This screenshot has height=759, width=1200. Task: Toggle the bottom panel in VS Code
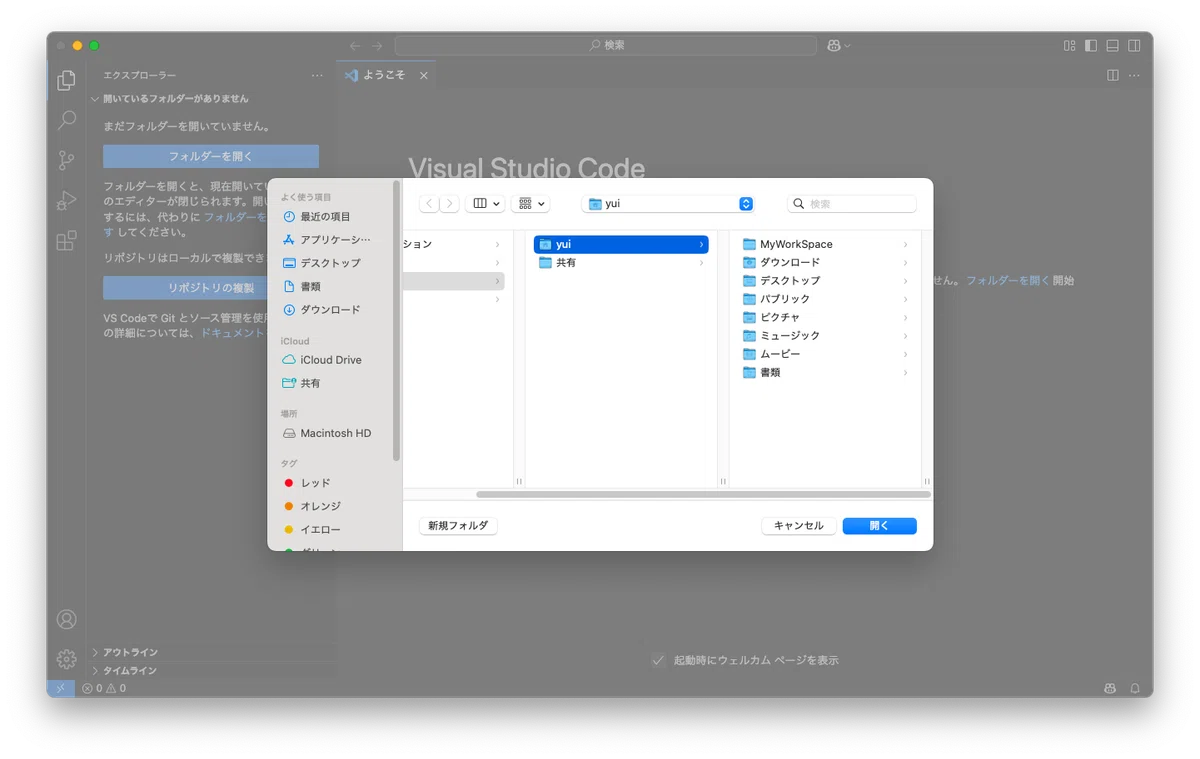[x=1112, y=46]
